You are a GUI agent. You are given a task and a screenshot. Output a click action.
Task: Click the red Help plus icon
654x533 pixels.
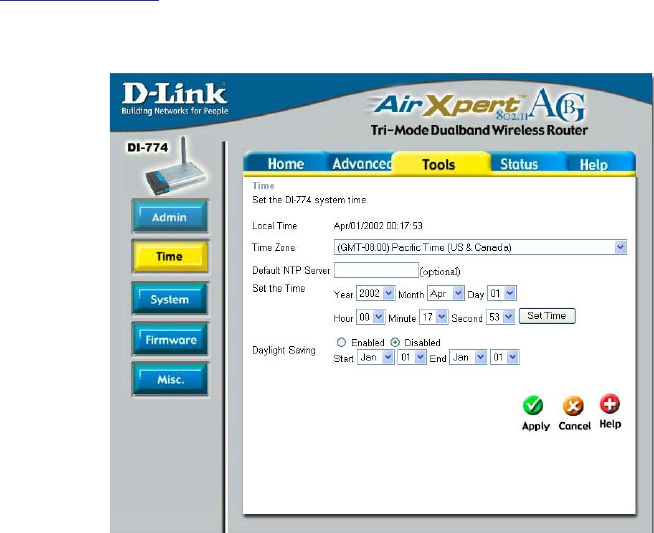click(610, 403)
